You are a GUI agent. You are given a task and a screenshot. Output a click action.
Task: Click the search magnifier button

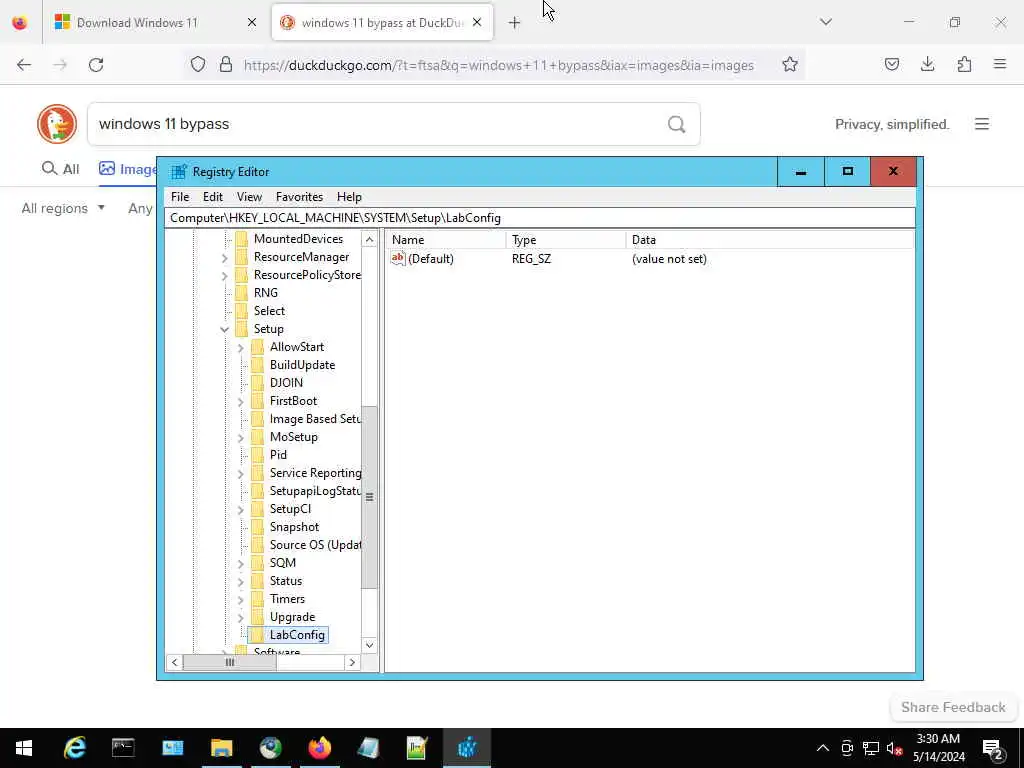point(677,124)
